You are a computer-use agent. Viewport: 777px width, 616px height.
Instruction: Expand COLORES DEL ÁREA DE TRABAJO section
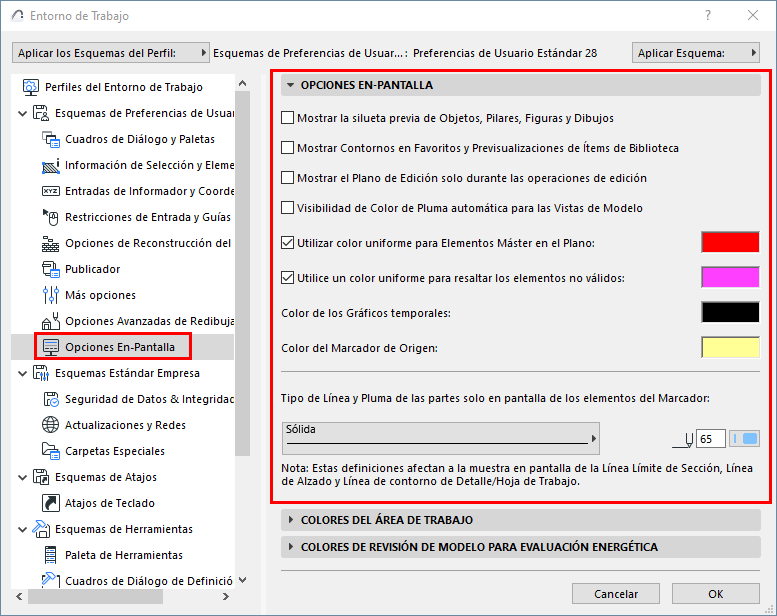point(291,520)
